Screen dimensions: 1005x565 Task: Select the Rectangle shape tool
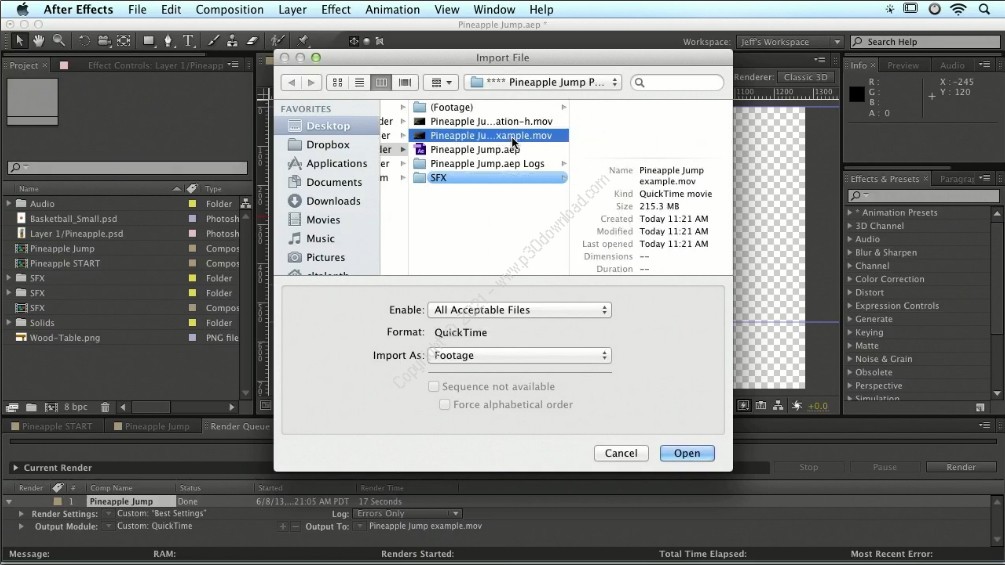tap(149, 41)
